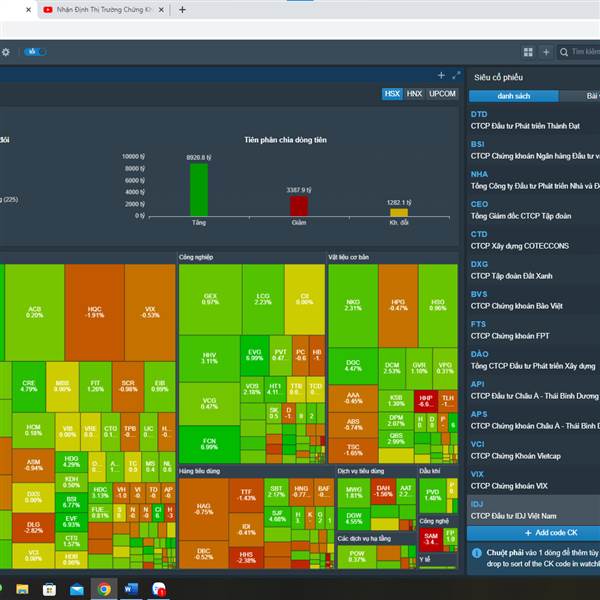Click the VIX -0.53% heatmap tile
Screen dimensions: 600x600
tap(150, 312)
